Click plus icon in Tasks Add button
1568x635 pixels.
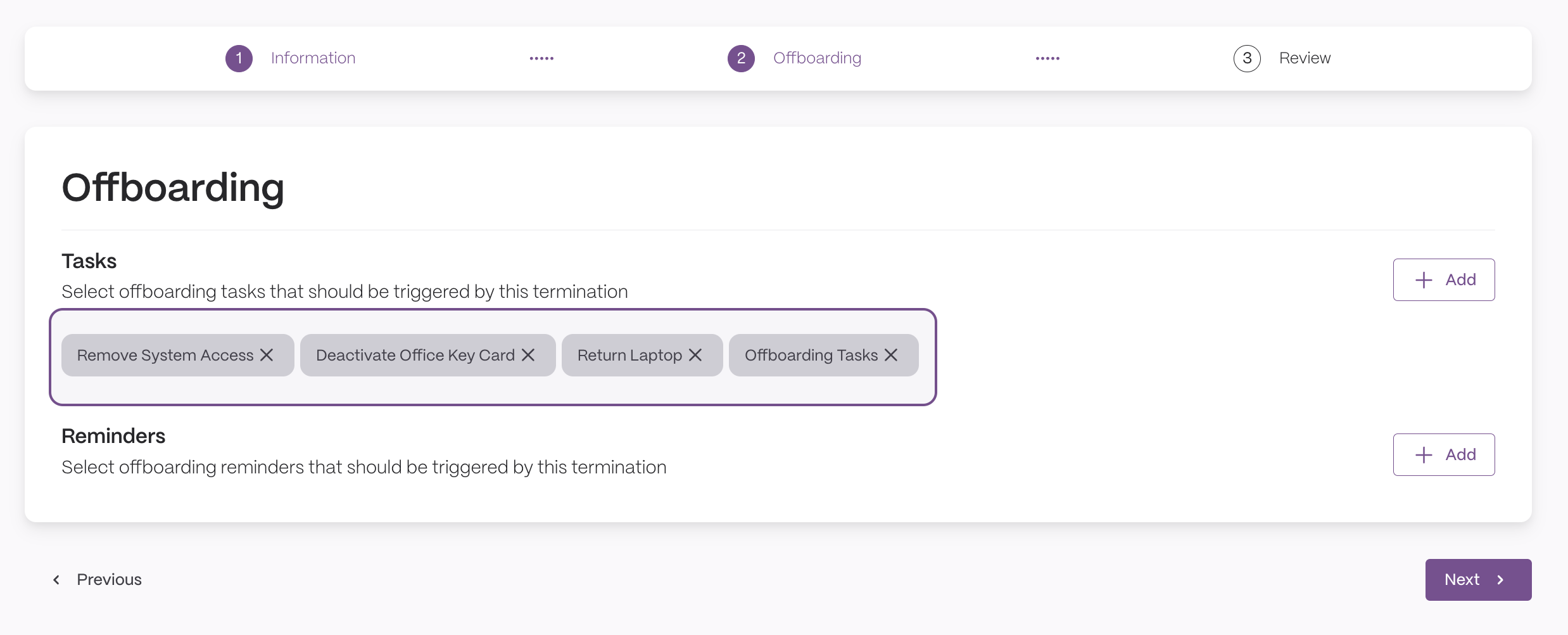click(x=1424, y=280)
